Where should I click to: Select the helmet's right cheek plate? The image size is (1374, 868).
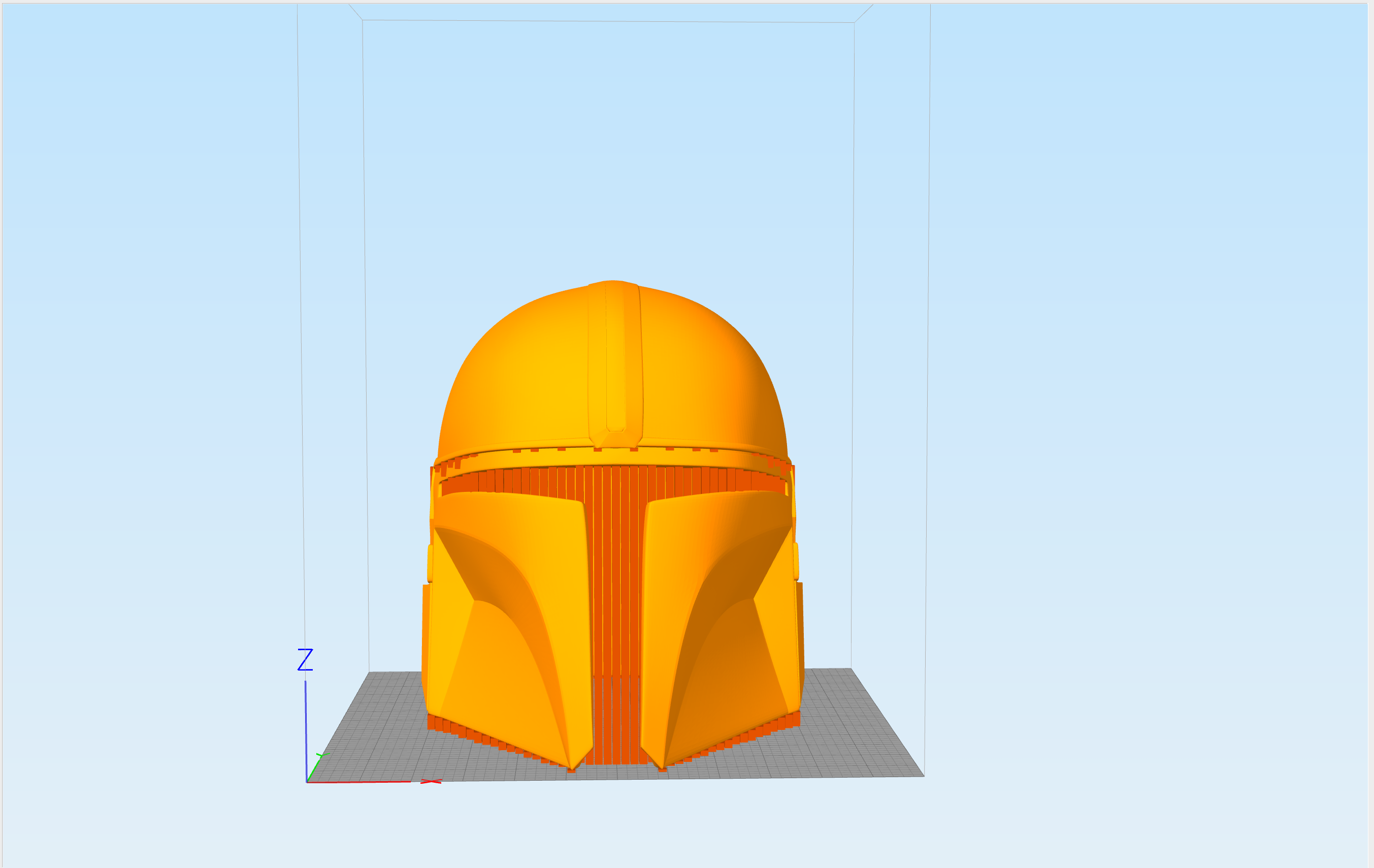click(720, 629)
